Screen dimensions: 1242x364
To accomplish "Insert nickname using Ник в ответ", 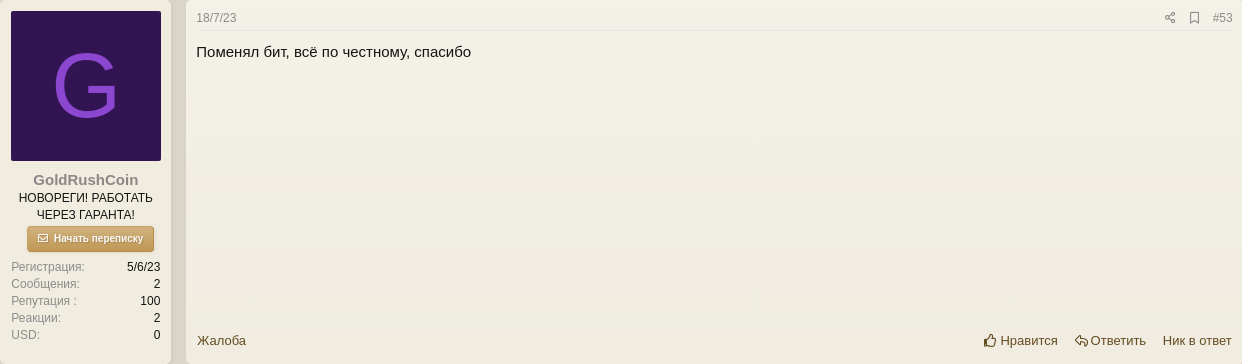I will (x=1197, y=340).
